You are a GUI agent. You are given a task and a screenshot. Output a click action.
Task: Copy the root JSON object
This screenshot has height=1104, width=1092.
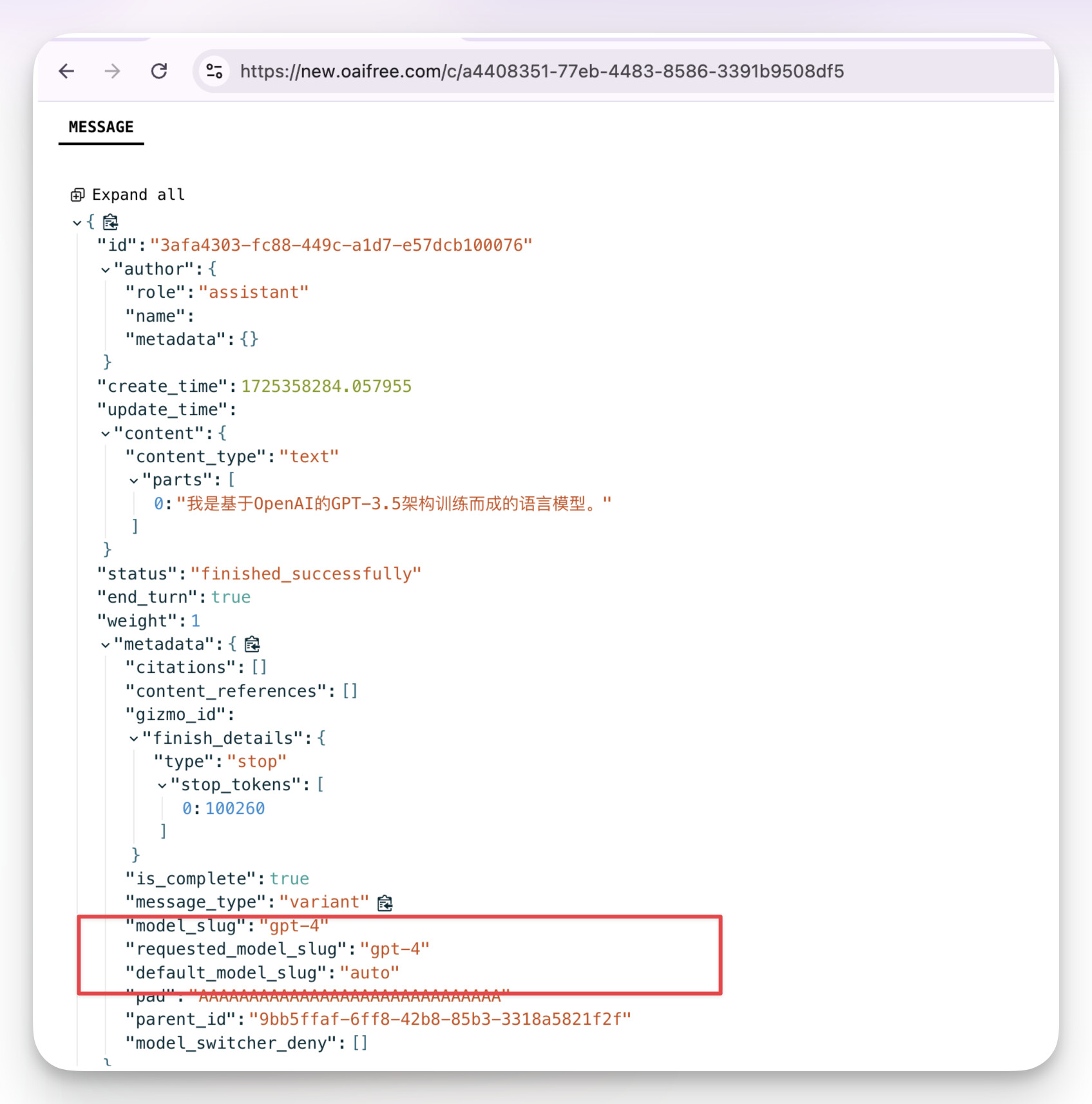[111, 222]
